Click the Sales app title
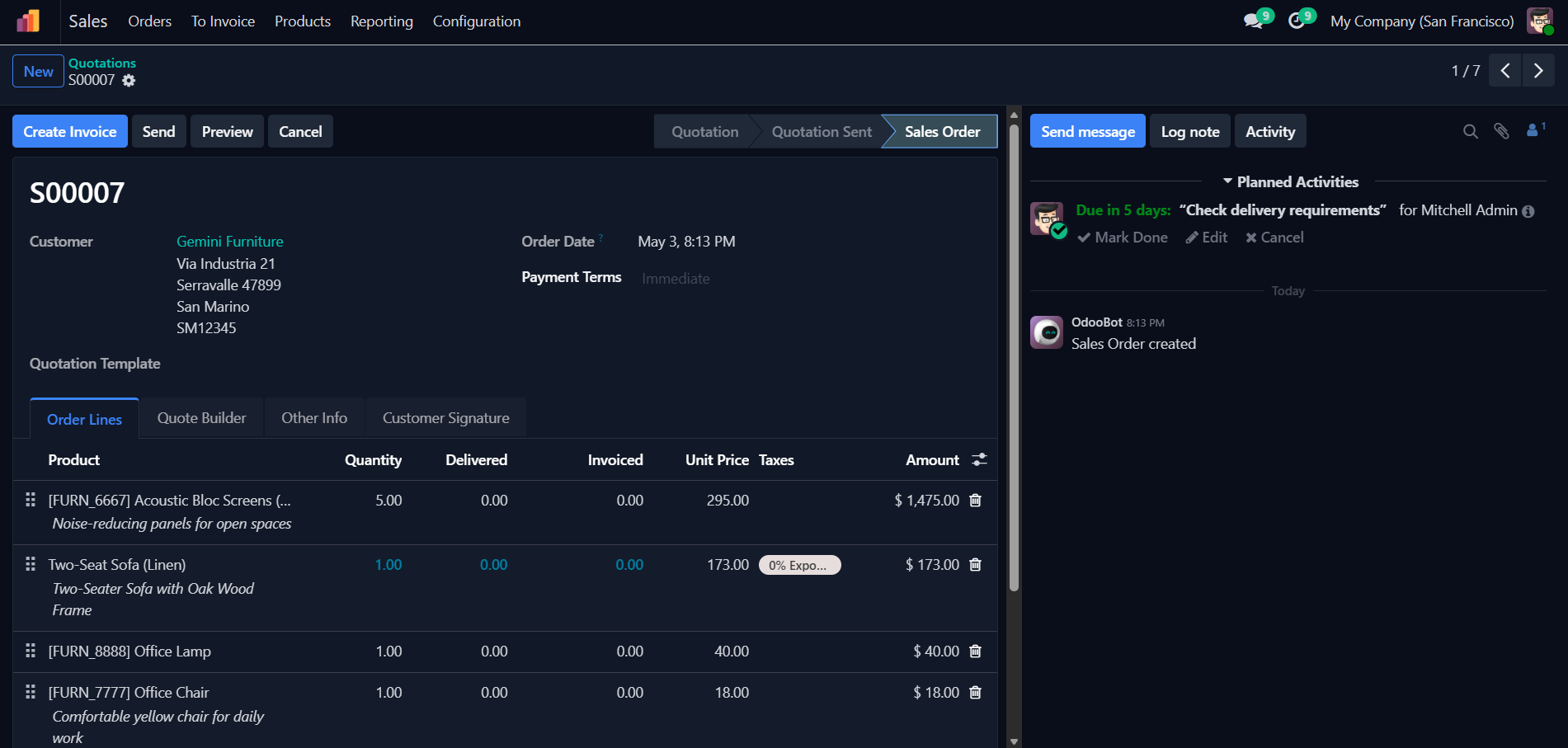The height and width of the screenshot is (748, 1568). (x=88, y=21)
